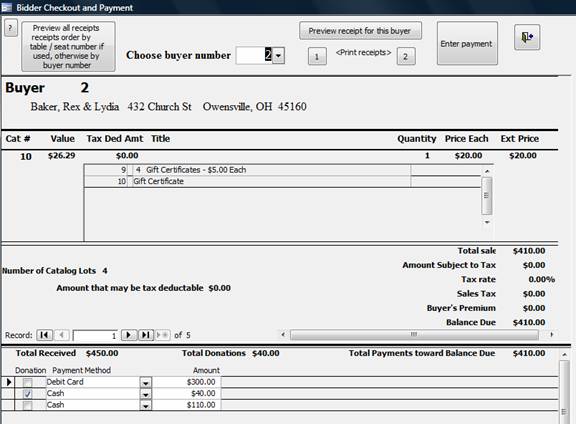
Task: Click the record selector arrow for Debit Card row
Action: click(8, 382)
